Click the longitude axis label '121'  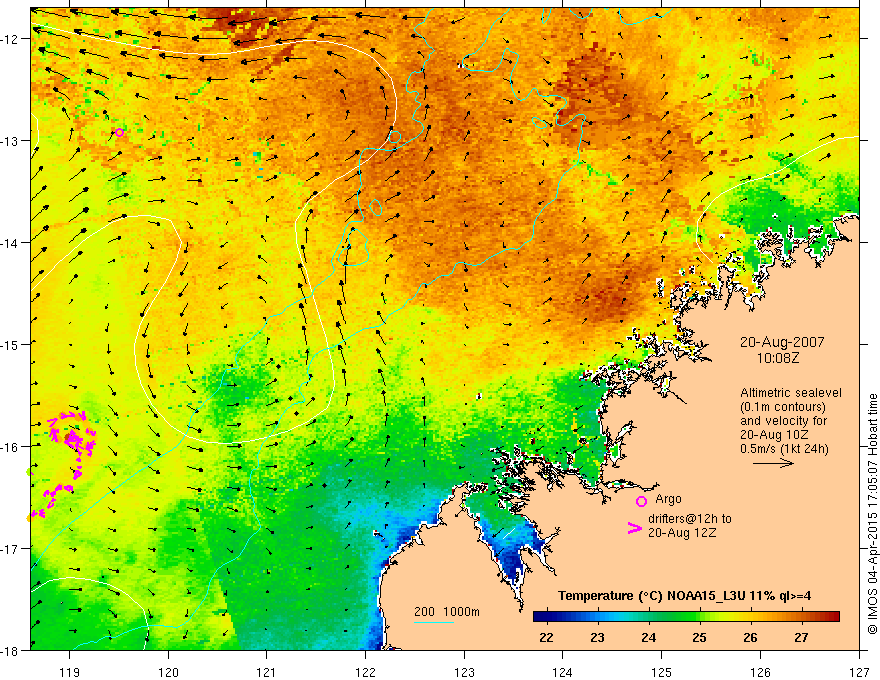click(267, 672)
